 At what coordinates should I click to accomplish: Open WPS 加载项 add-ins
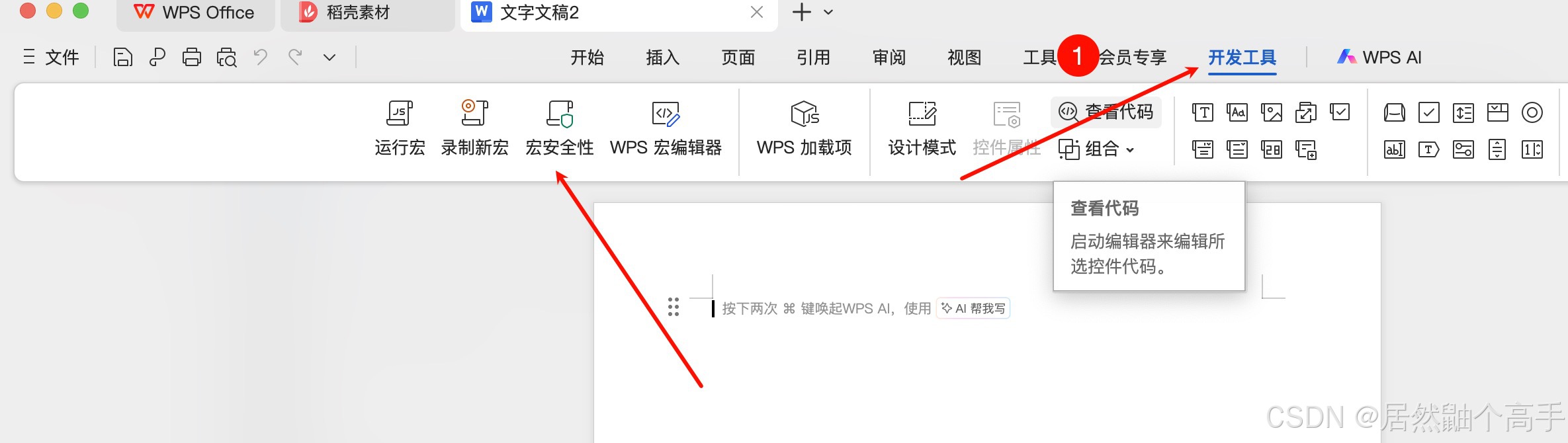pyautogui.click(x=805, y=130)
